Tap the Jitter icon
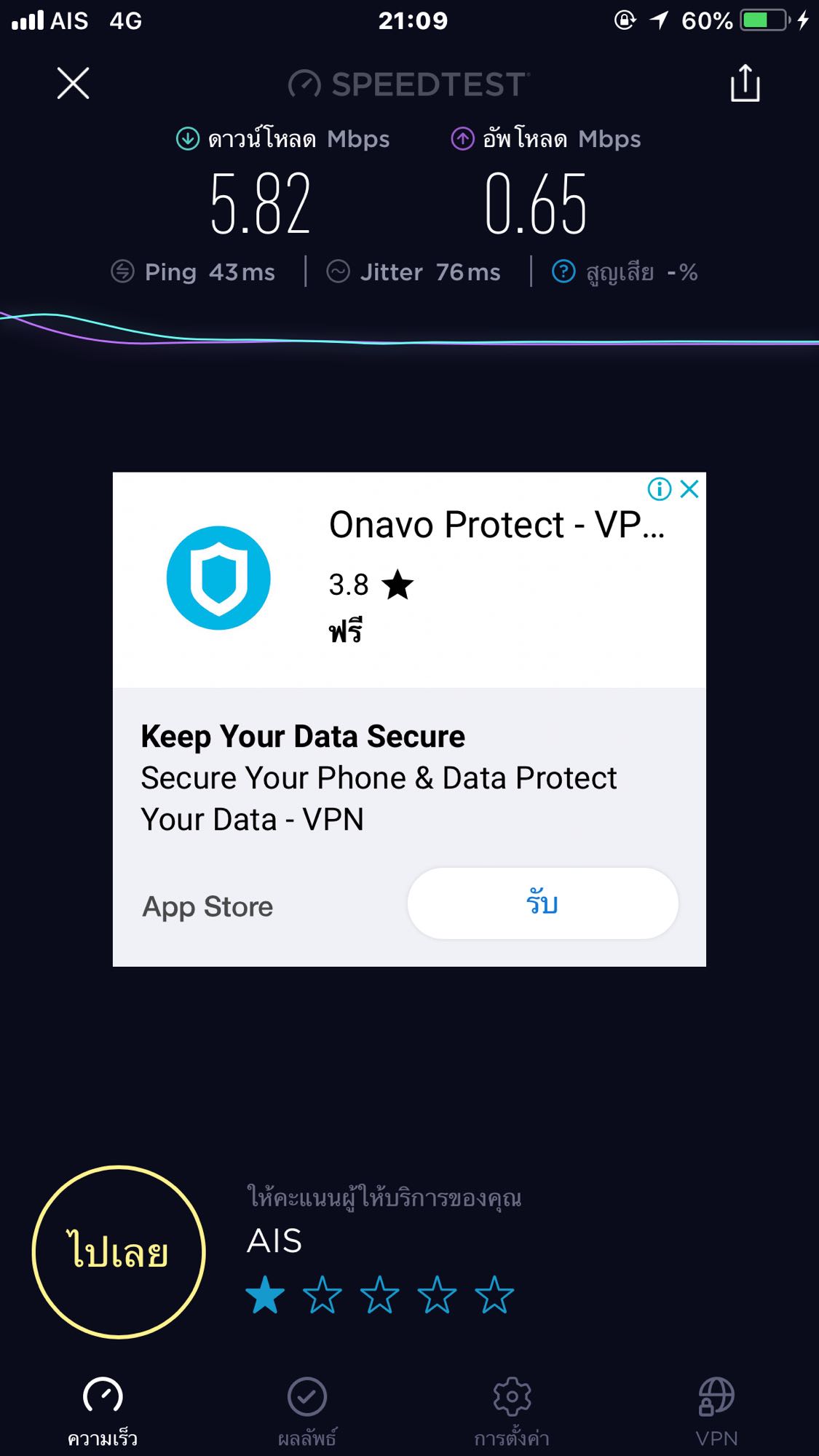Screen dimensions: 819x1456 pos(338,272)
